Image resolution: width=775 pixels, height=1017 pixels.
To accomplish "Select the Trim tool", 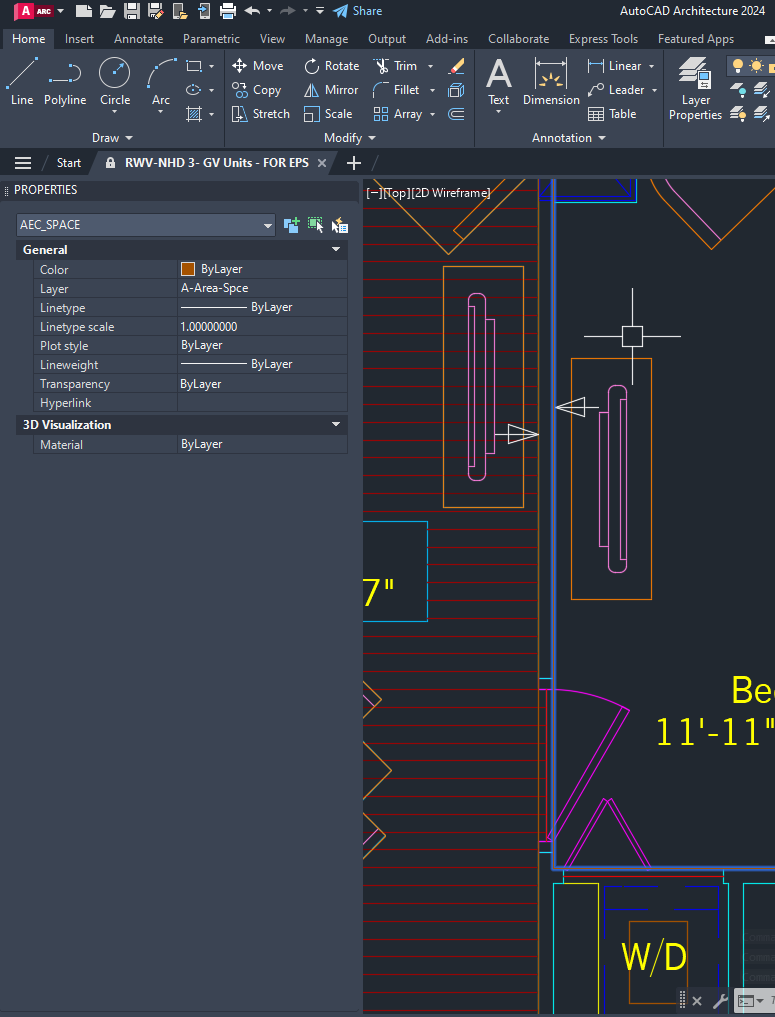I will tap(396, 66).
